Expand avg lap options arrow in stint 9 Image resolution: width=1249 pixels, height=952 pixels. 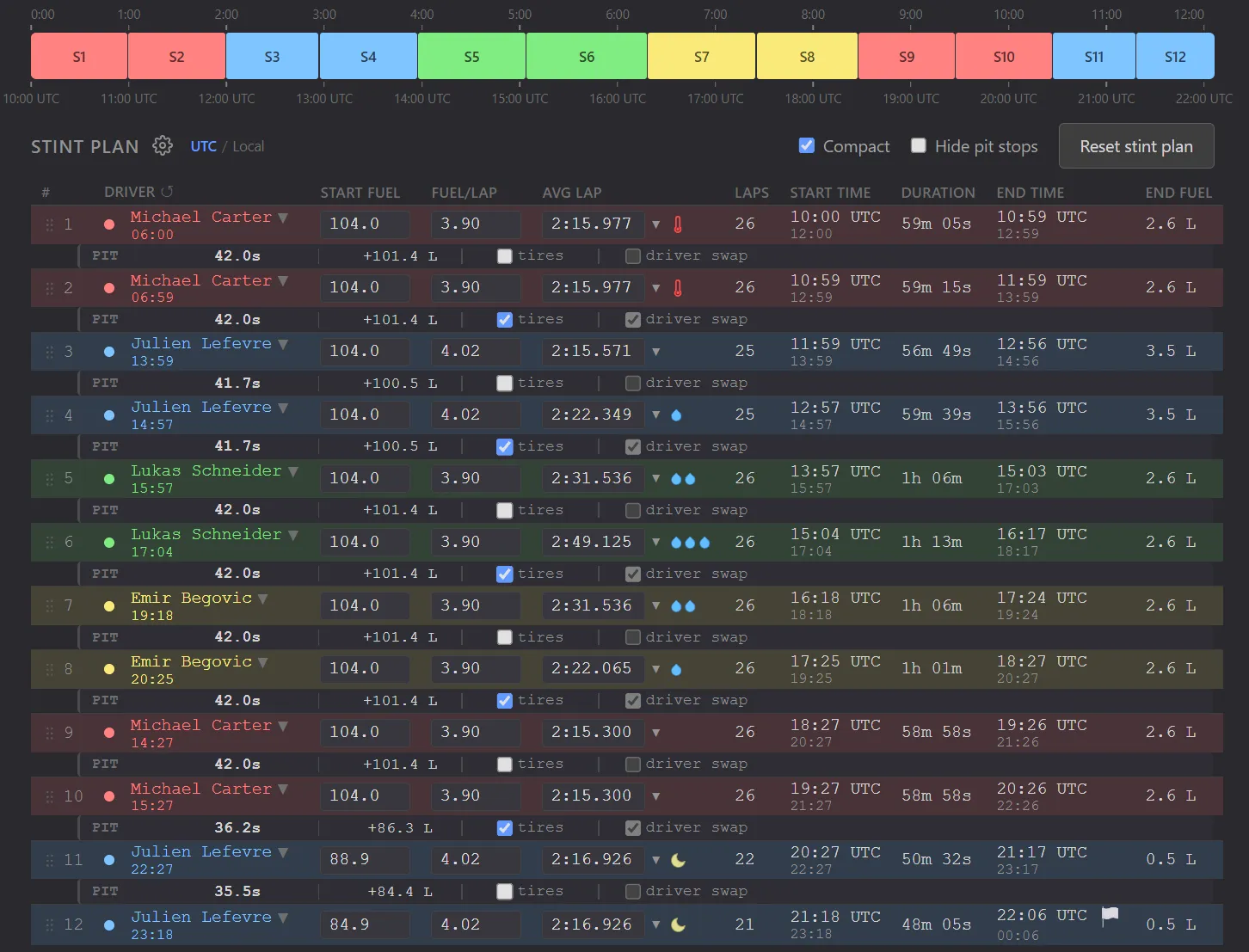pos(656,733)
